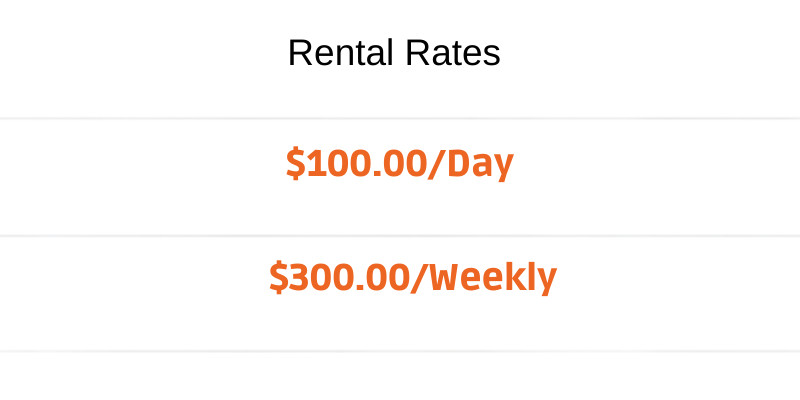Choose the orange weekly rental price
The image size is (800, 400).
[x=412, y=277]
